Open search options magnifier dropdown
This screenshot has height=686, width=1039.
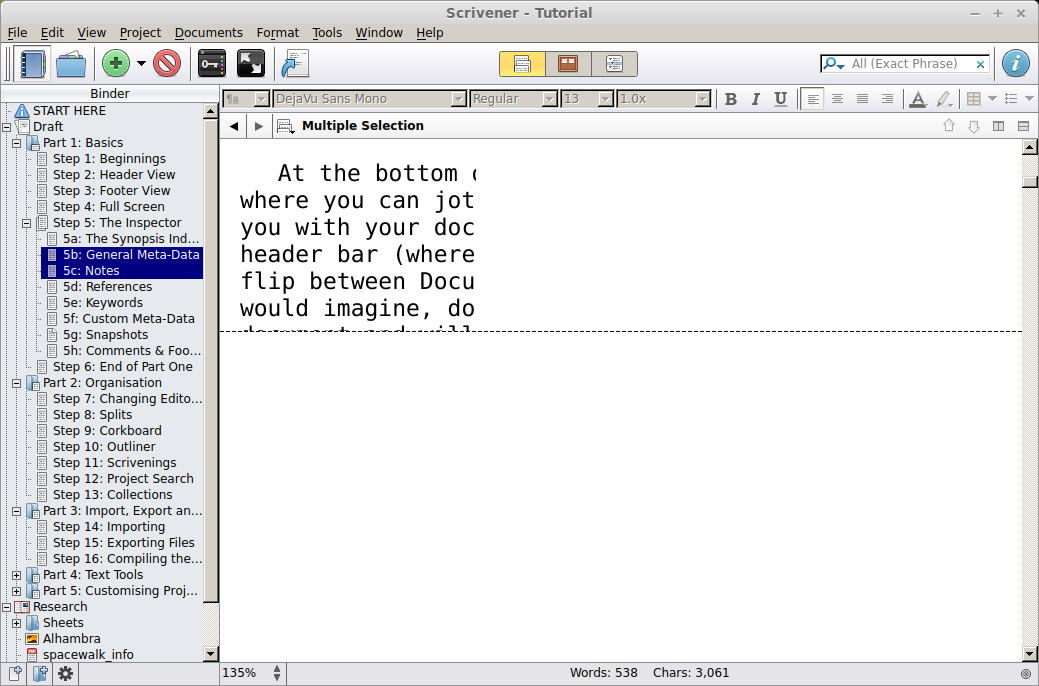(833, 64)
